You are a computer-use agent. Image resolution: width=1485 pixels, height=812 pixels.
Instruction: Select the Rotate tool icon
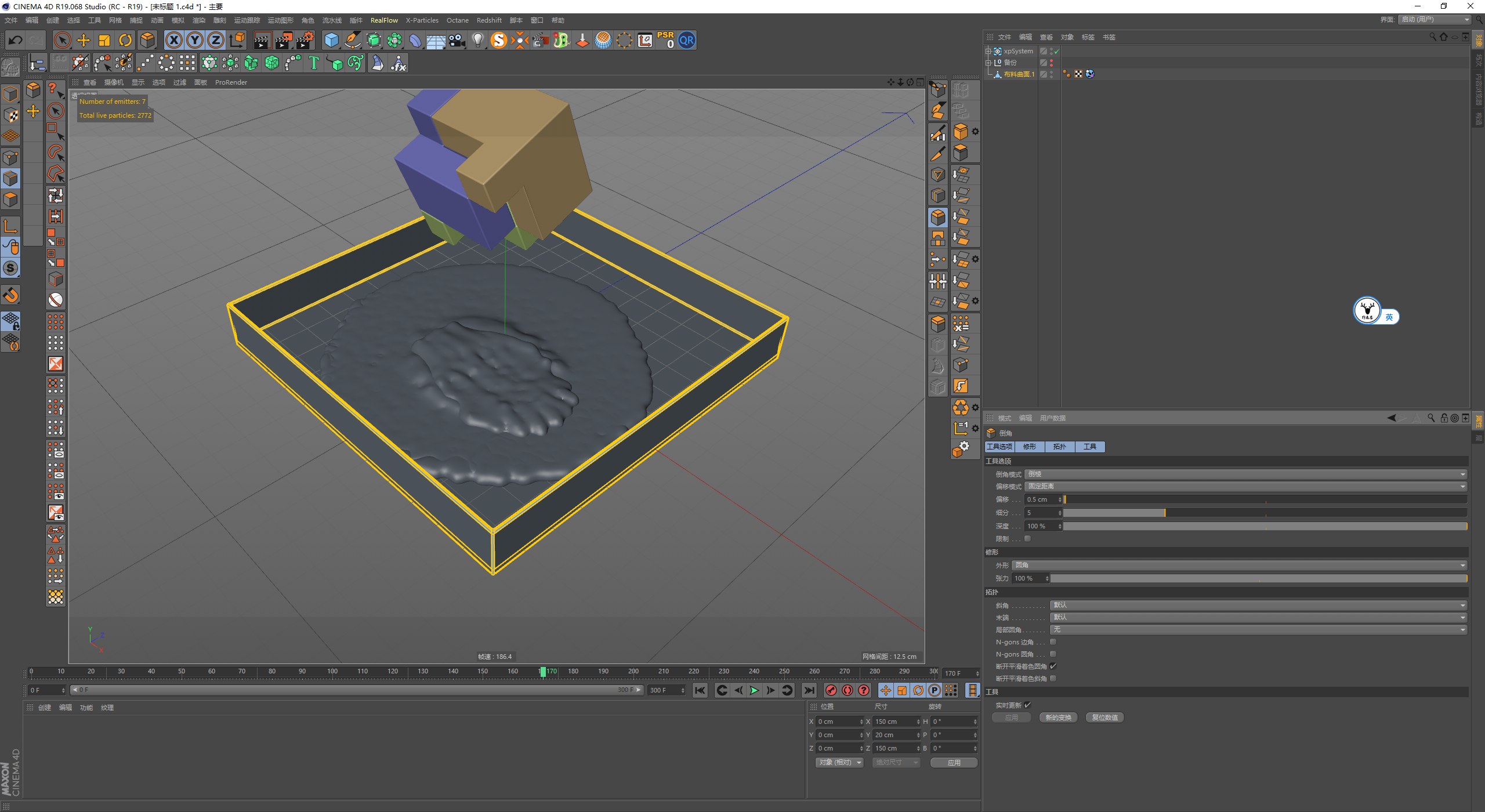125,40
